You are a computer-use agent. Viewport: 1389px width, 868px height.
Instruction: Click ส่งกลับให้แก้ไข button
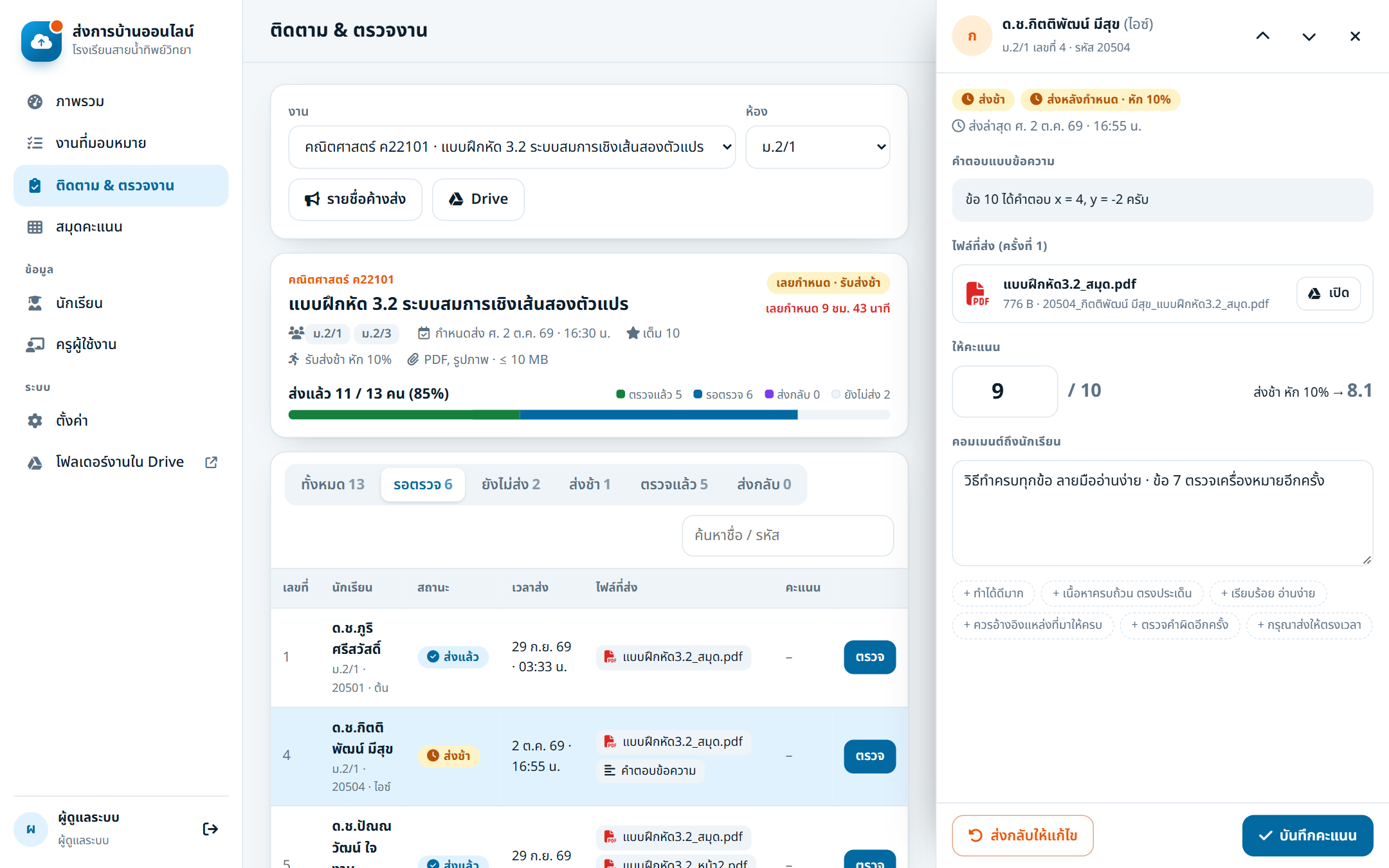pyautogui.click(x=1022, y=836)
